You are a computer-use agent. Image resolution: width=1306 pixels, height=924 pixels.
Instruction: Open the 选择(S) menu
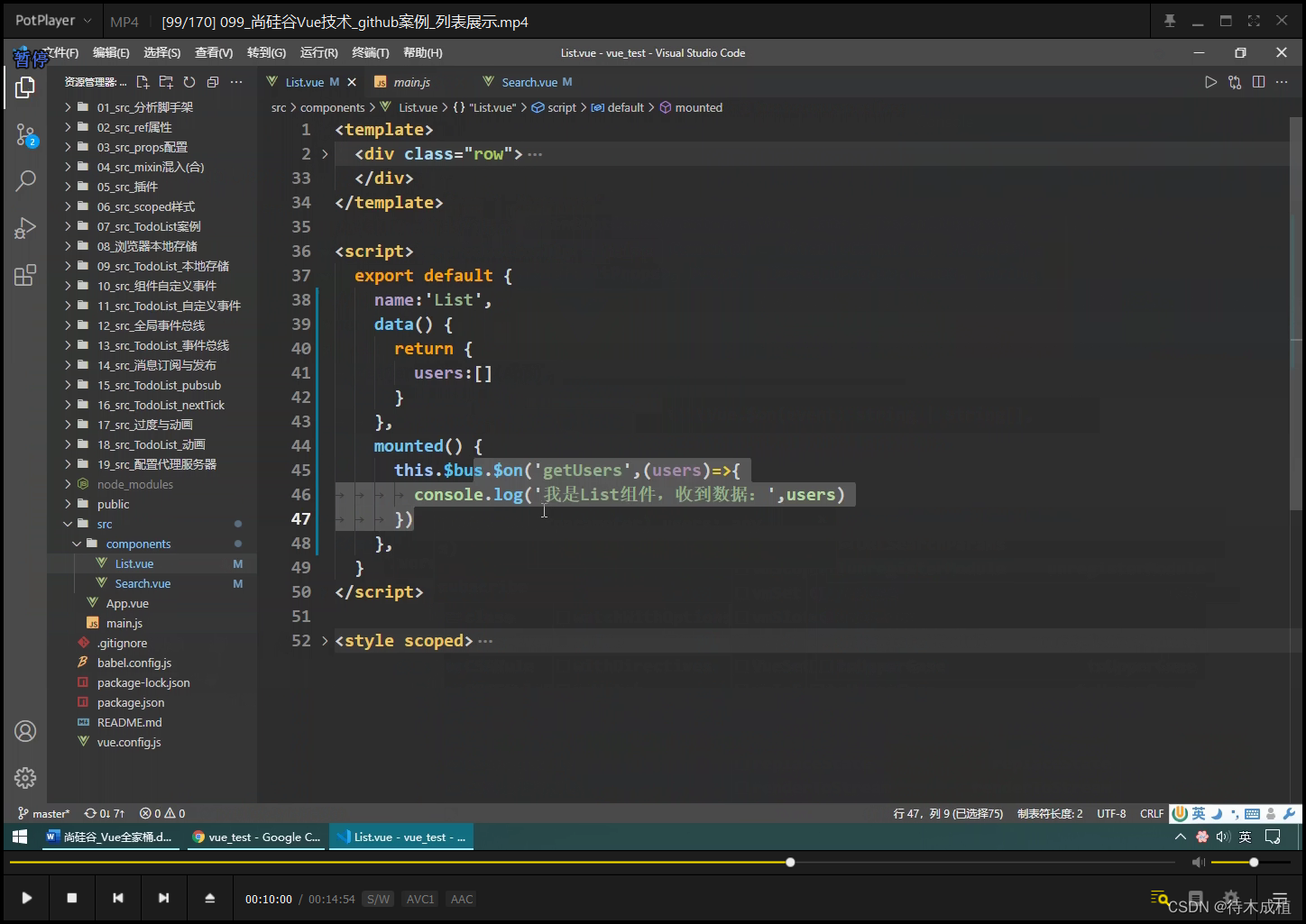tap(162, 53)
